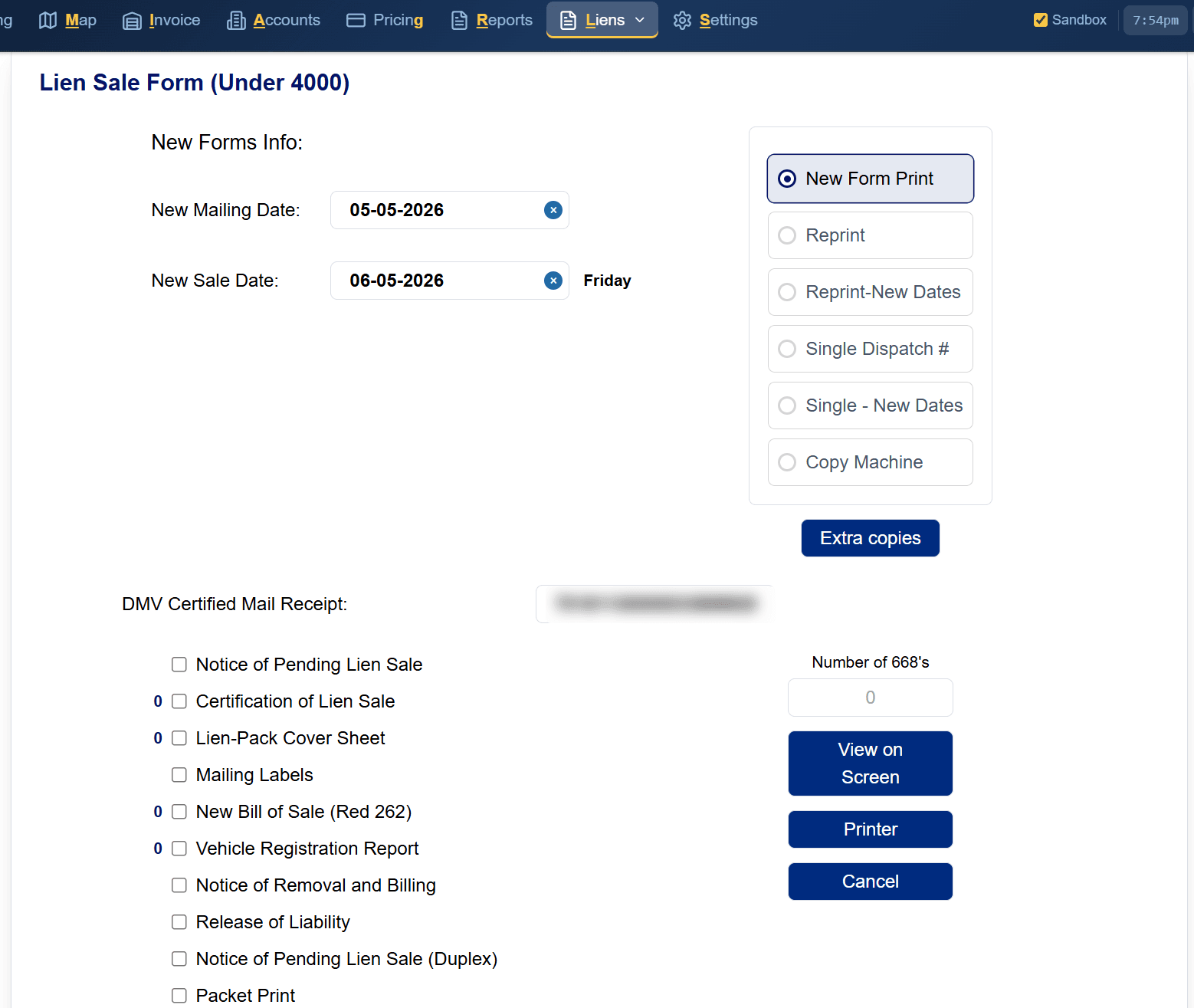Check Notice of Removal and Billing
Viewport: 1194px width, 1008px height.
[x=179, y=885]
